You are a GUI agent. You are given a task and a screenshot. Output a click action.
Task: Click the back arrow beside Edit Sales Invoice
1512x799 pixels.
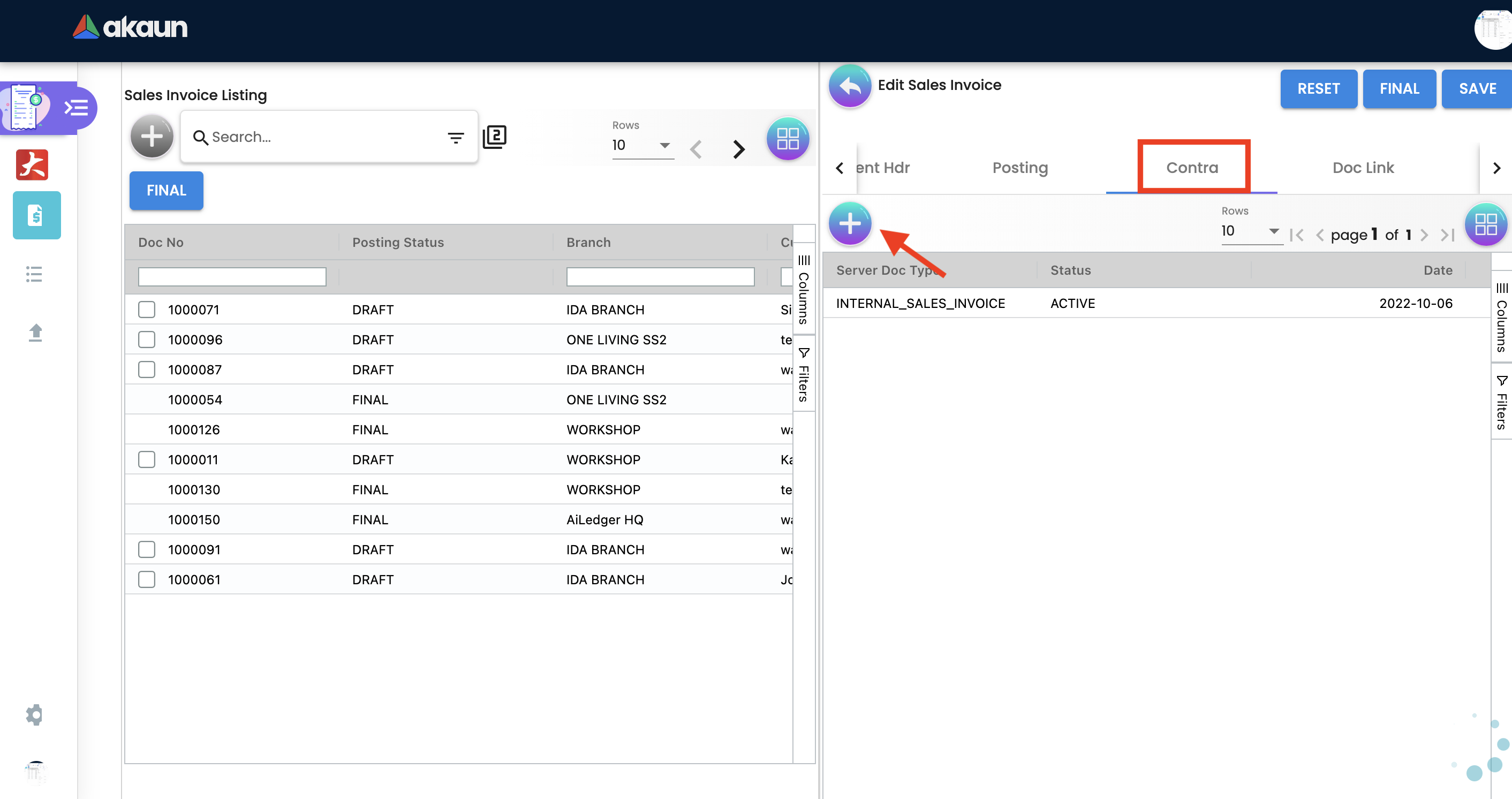point(849,87)
